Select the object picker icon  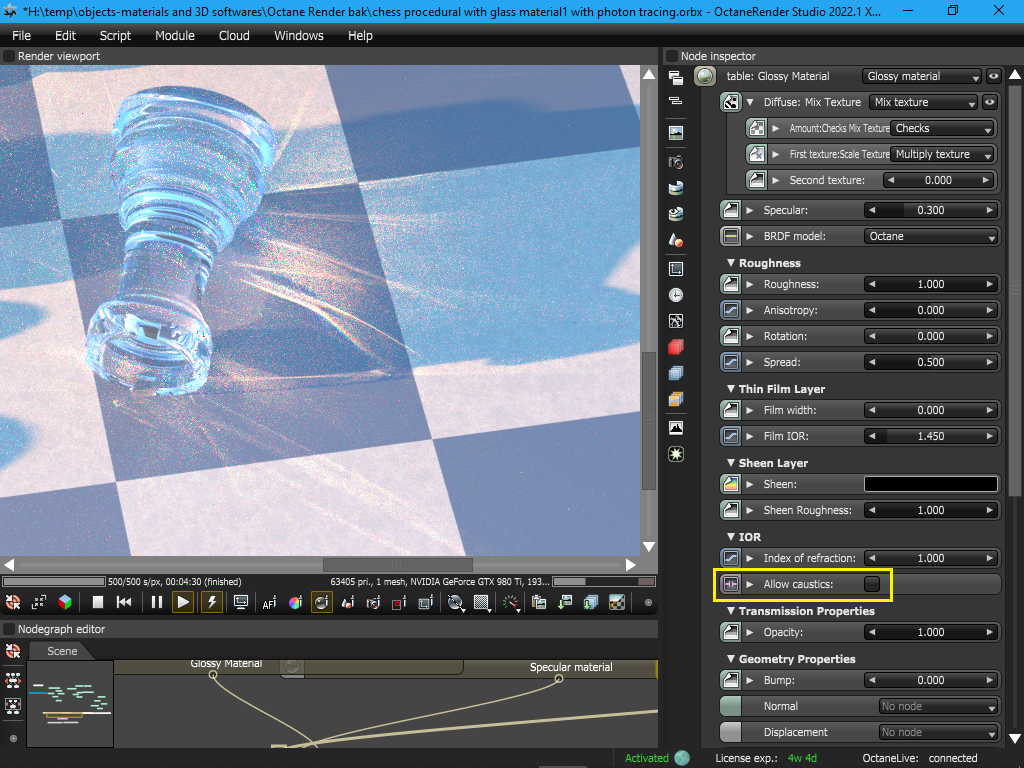click(x=348, y=602)
